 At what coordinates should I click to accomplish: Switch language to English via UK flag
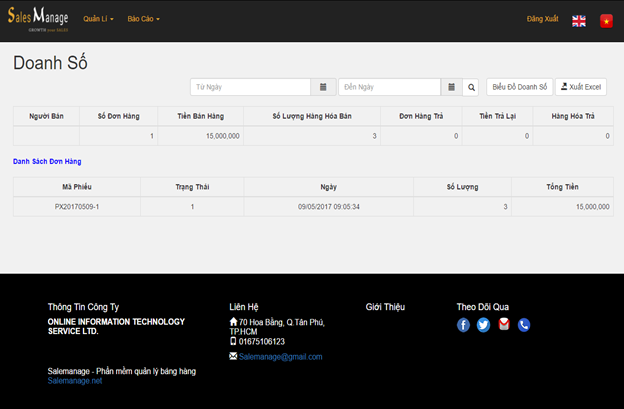pyautogui.click(x=579, y=20)
